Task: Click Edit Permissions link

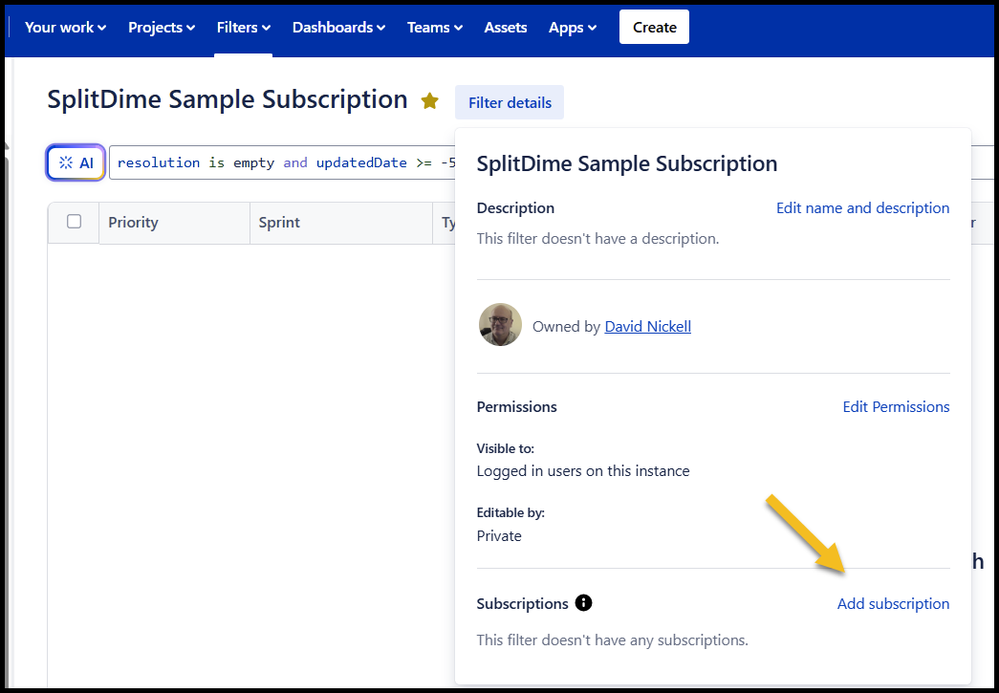Action: click(896, 406)
